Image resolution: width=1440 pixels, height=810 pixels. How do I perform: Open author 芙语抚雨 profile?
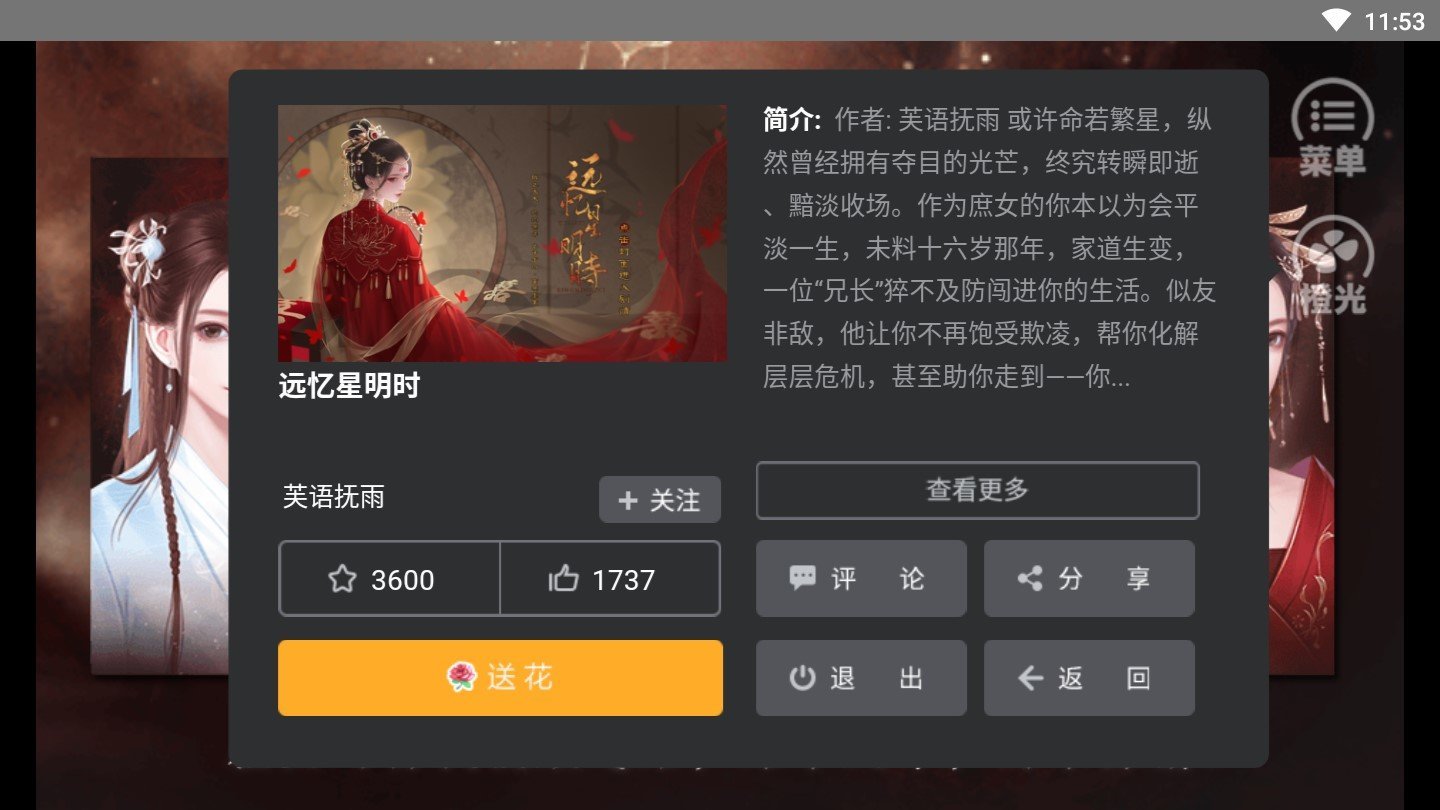pyautogui.click(x=334, y=497)
